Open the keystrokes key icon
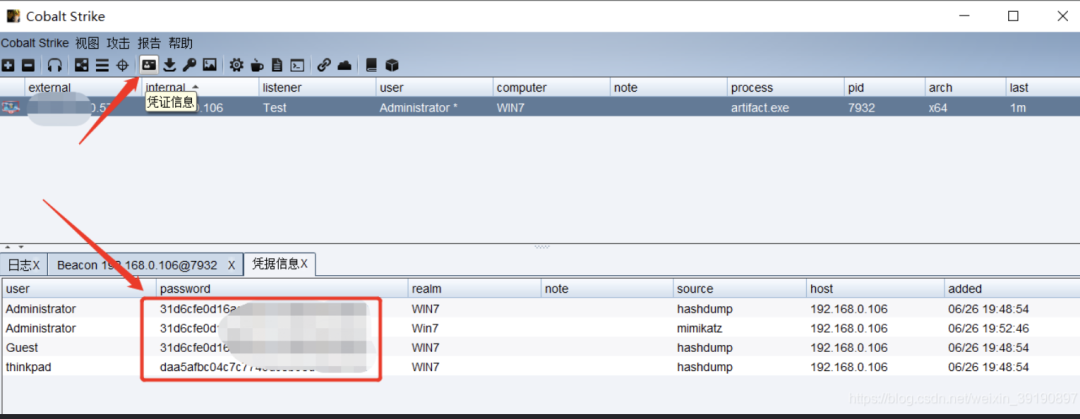The width and height of the screenshot is (1080, 419). [189, 65]
